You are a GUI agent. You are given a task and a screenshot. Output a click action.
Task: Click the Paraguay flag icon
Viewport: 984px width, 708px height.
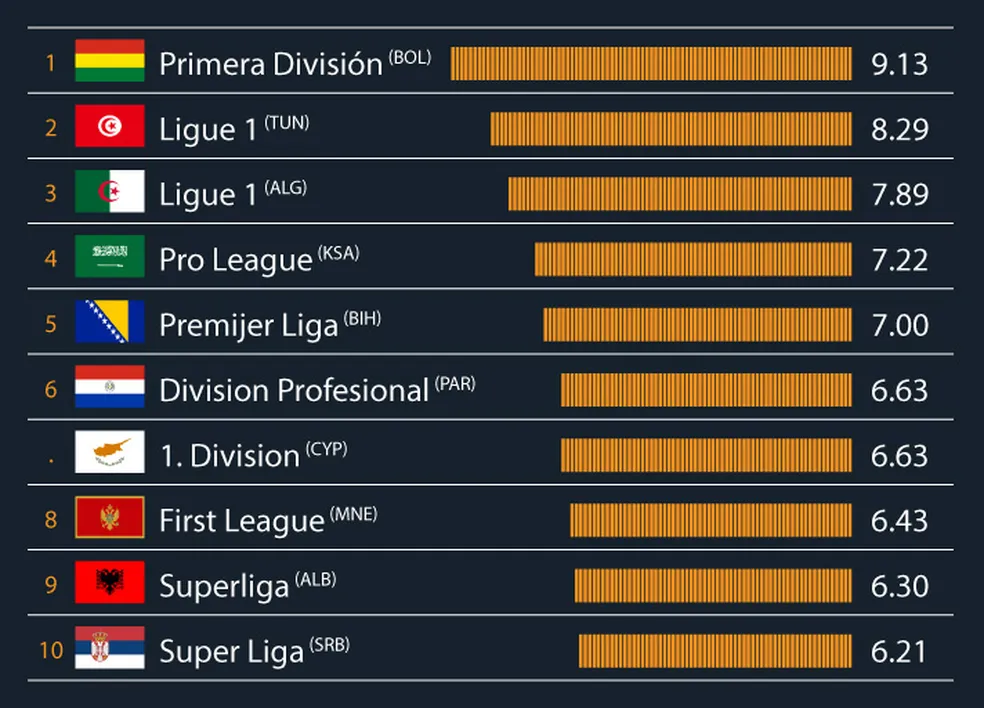click(x=110, y=387)
